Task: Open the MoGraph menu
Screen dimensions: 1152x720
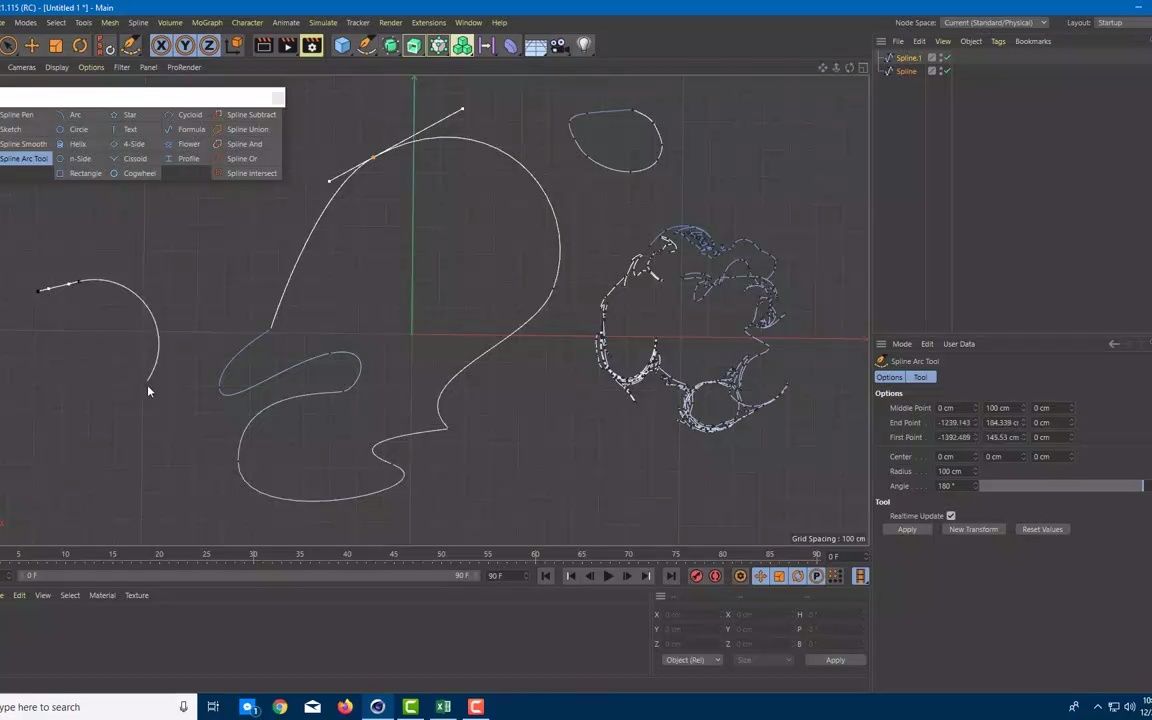Action: point(207,23)
